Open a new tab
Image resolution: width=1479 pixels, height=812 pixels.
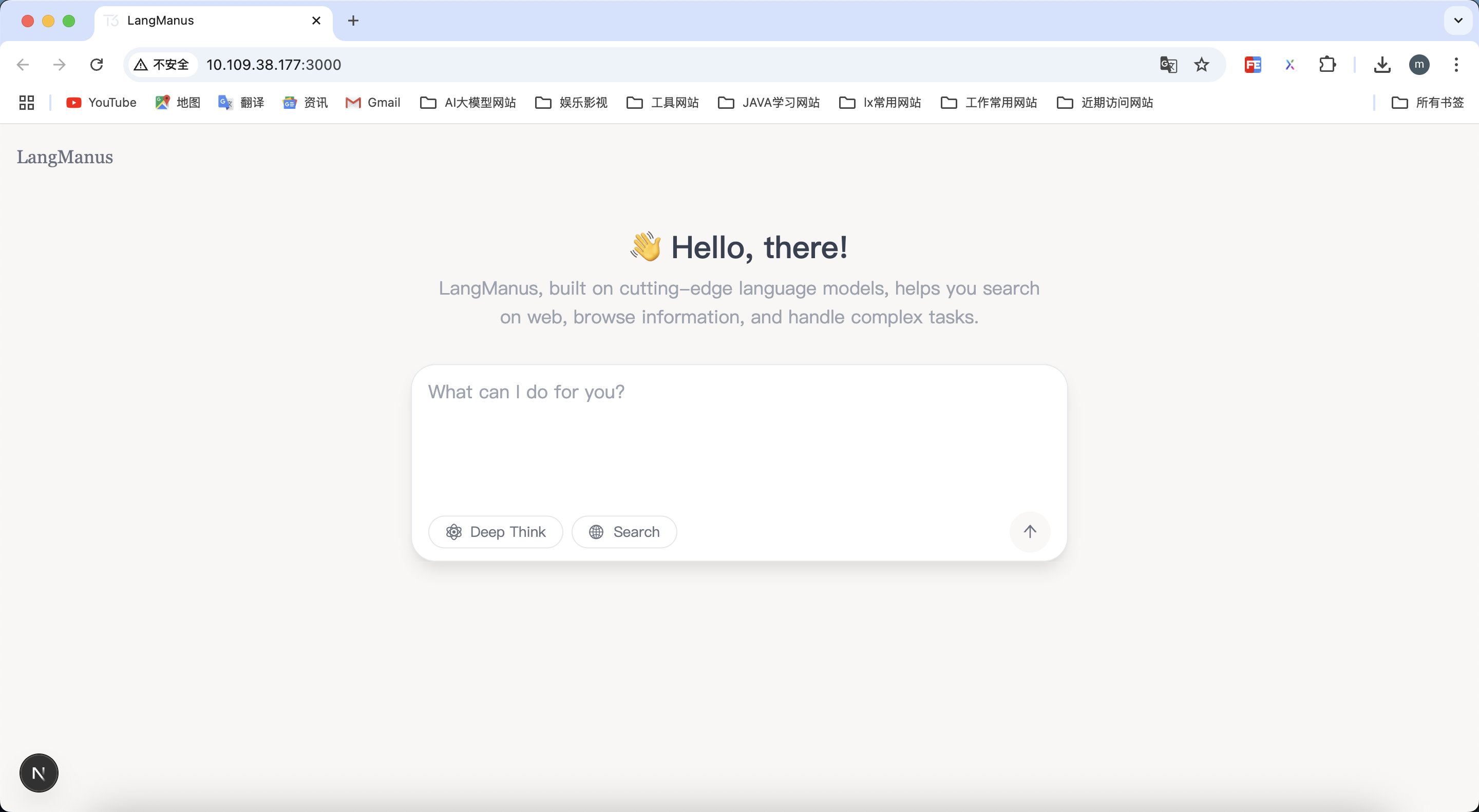click(353, 21)
